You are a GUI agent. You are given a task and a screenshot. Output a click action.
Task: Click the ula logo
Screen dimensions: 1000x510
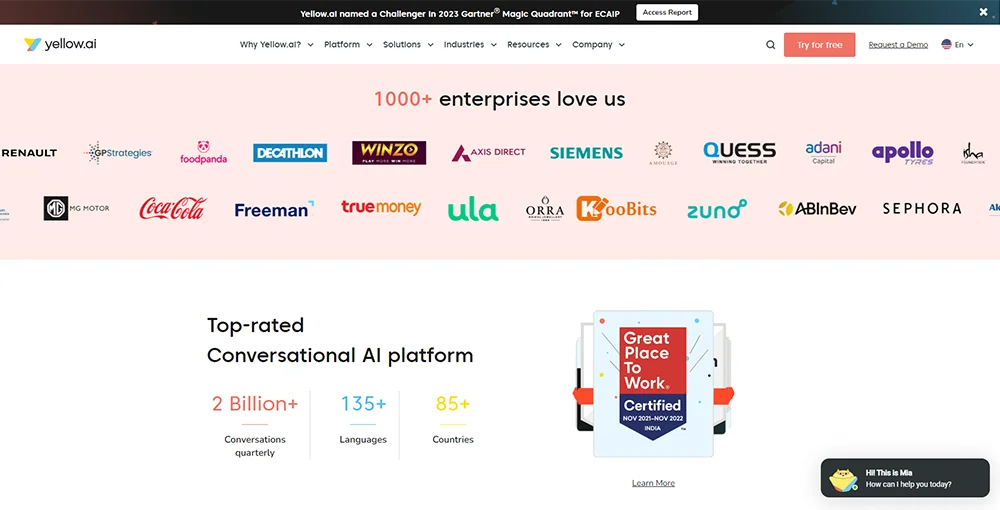[473, 209]
